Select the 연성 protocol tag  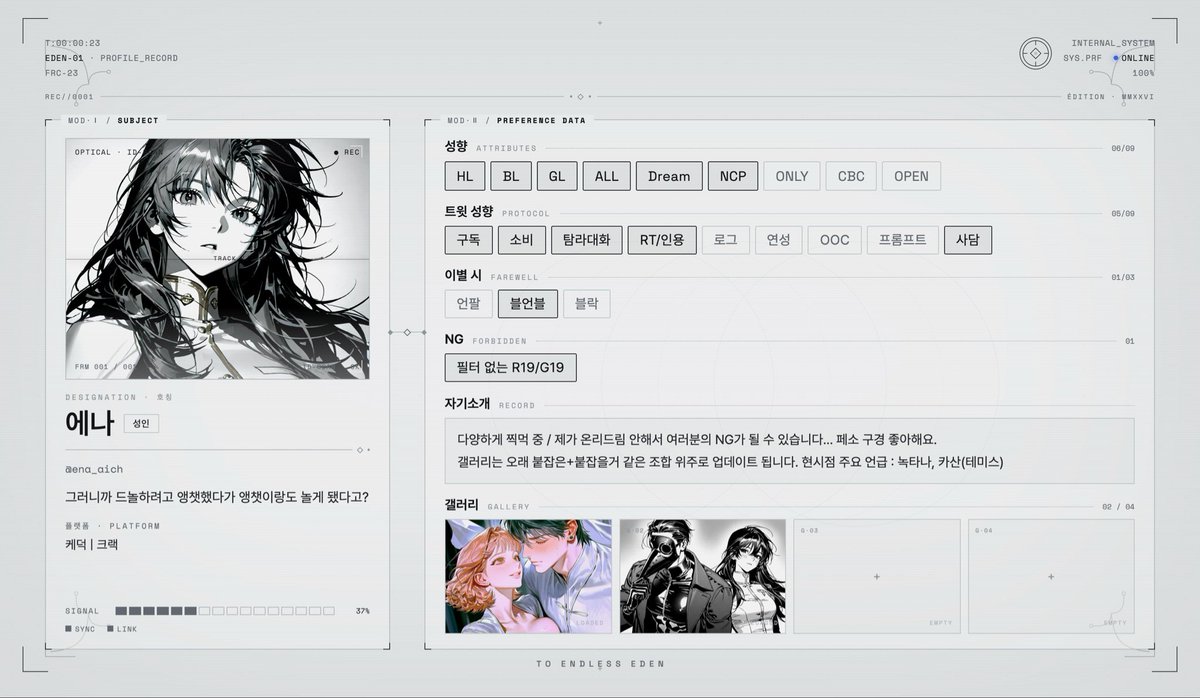[x=778, y=240]
